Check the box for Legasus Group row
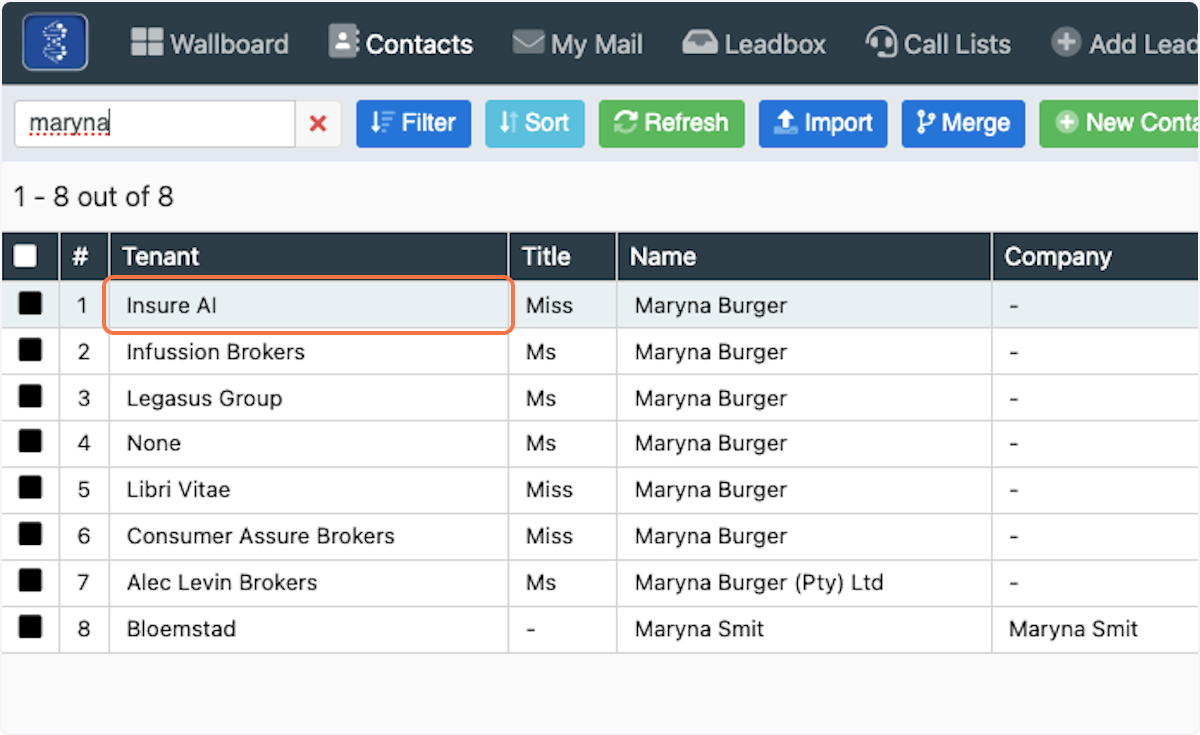This screenshot has height=735, width=1200. click(x=30, y=396)
